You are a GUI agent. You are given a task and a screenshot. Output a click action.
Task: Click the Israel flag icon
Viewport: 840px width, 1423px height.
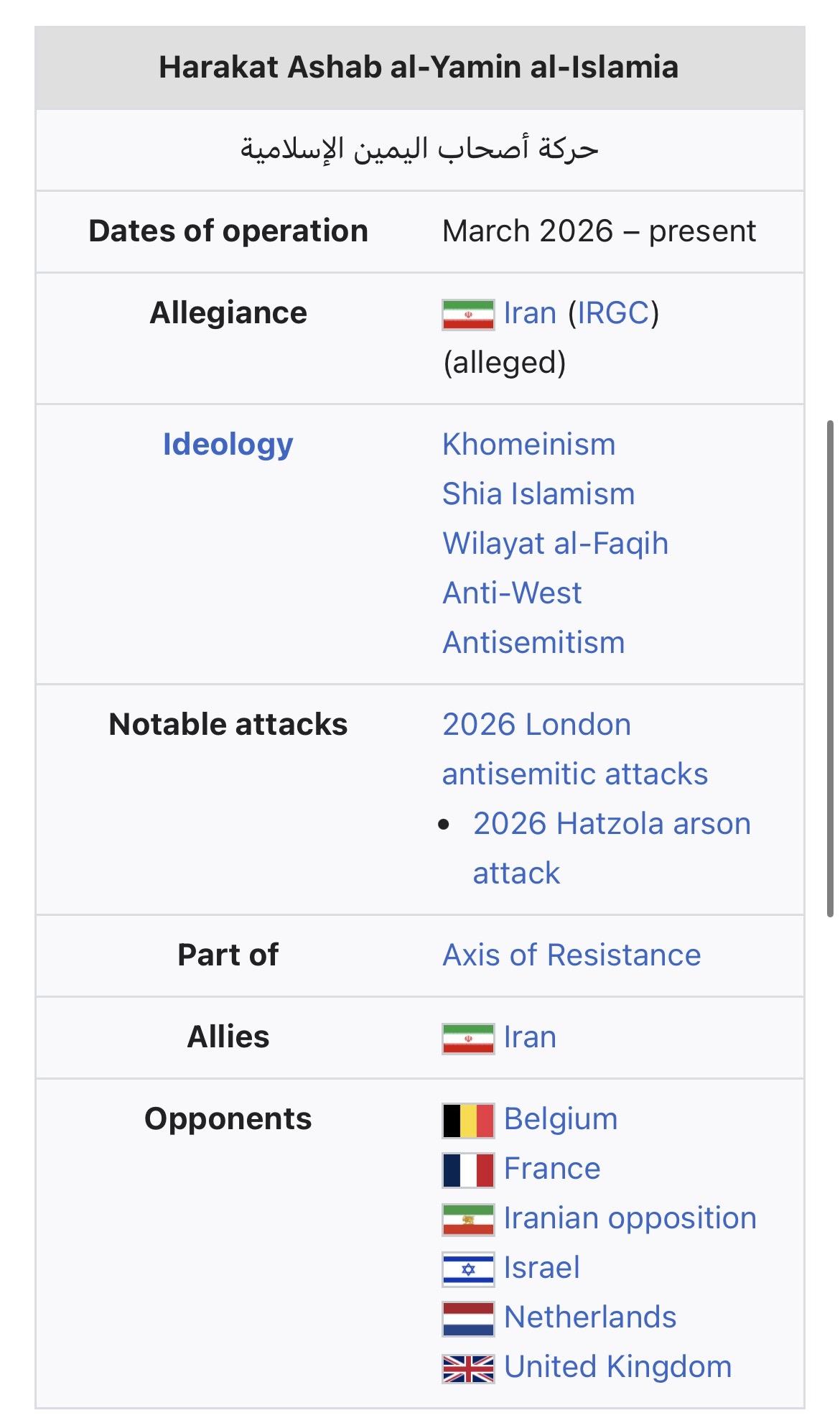pyautogui.click(x=468, y=1269)
